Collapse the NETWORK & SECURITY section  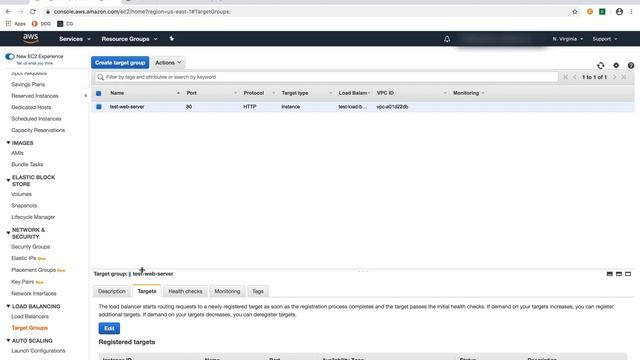click(8, 233)
